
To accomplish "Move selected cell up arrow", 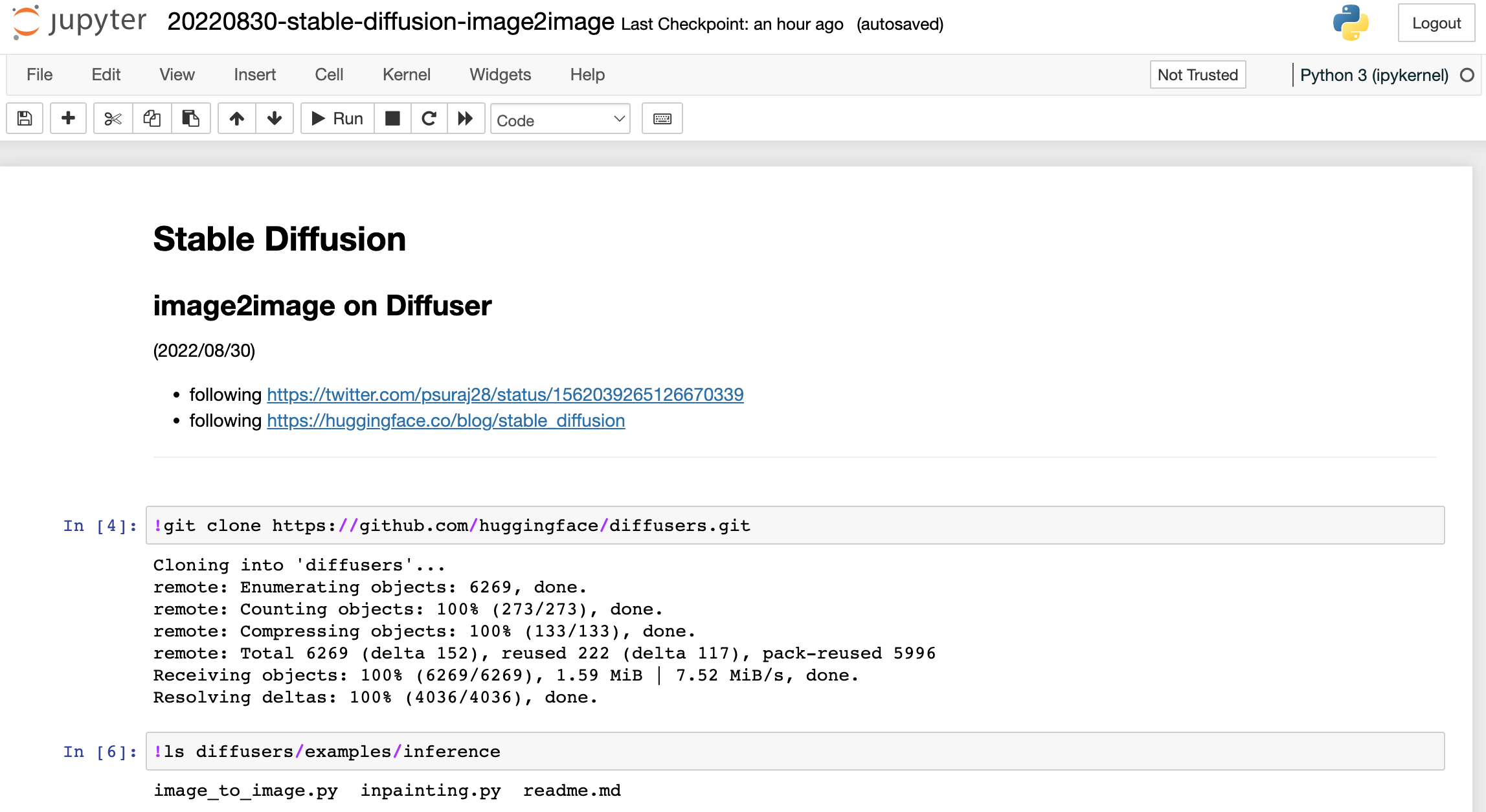I will click(x=237, y=118).
